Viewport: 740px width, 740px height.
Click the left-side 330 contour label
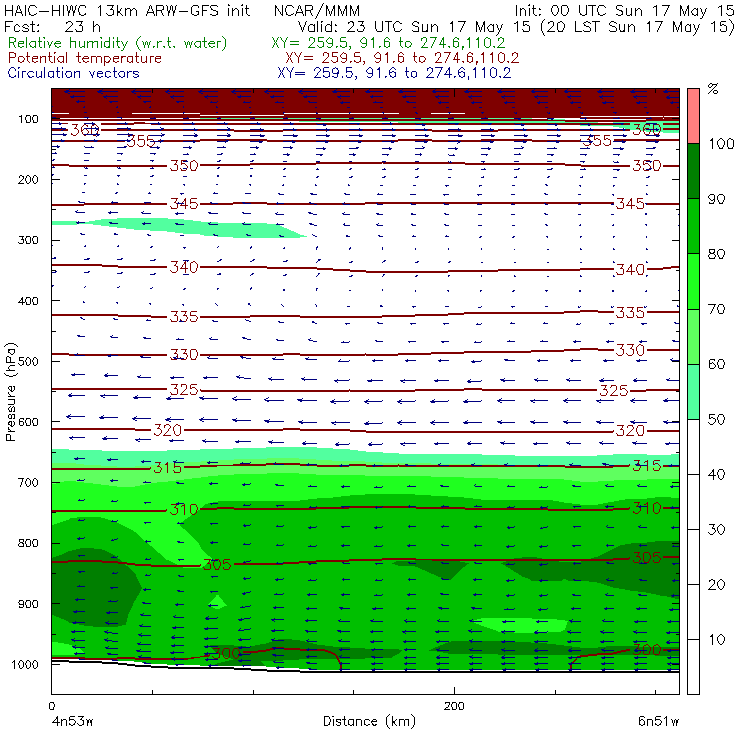pyautogui.click(x=184, y=354)
